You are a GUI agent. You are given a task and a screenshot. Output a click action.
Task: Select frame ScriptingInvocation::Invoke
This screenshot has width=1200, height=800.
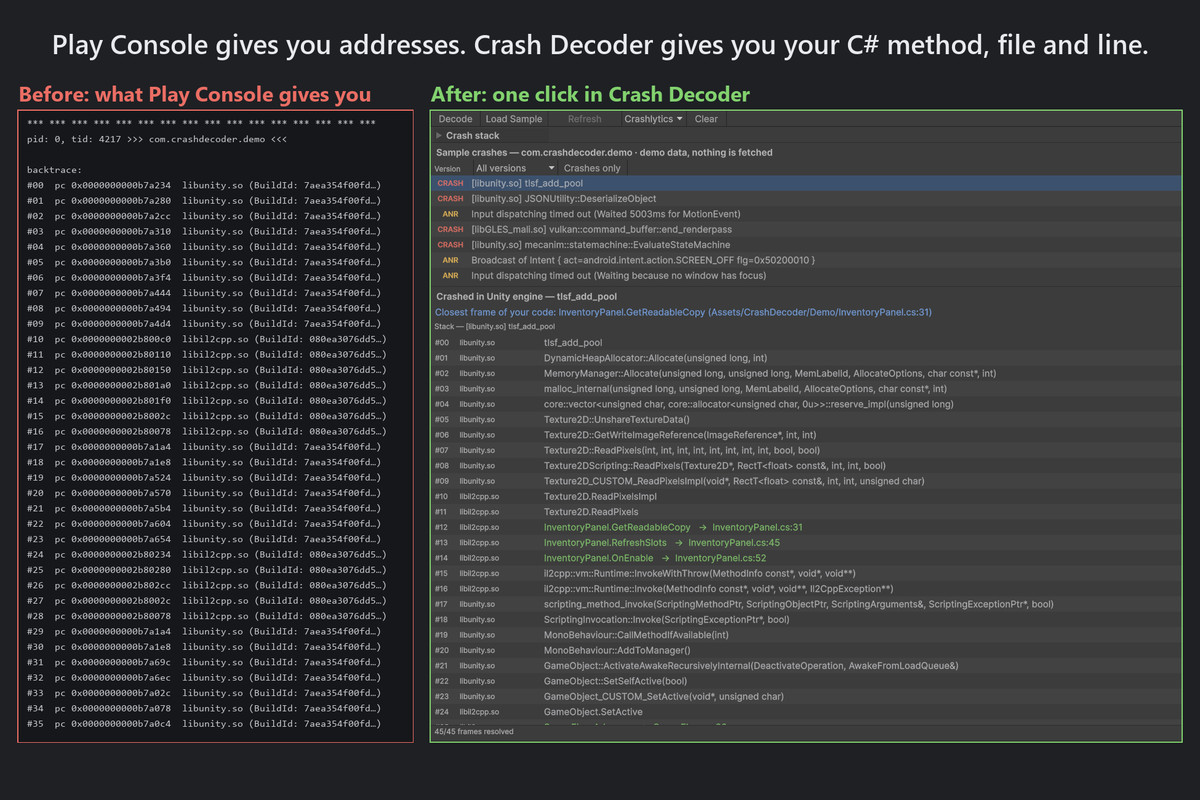tap(807, 619)
